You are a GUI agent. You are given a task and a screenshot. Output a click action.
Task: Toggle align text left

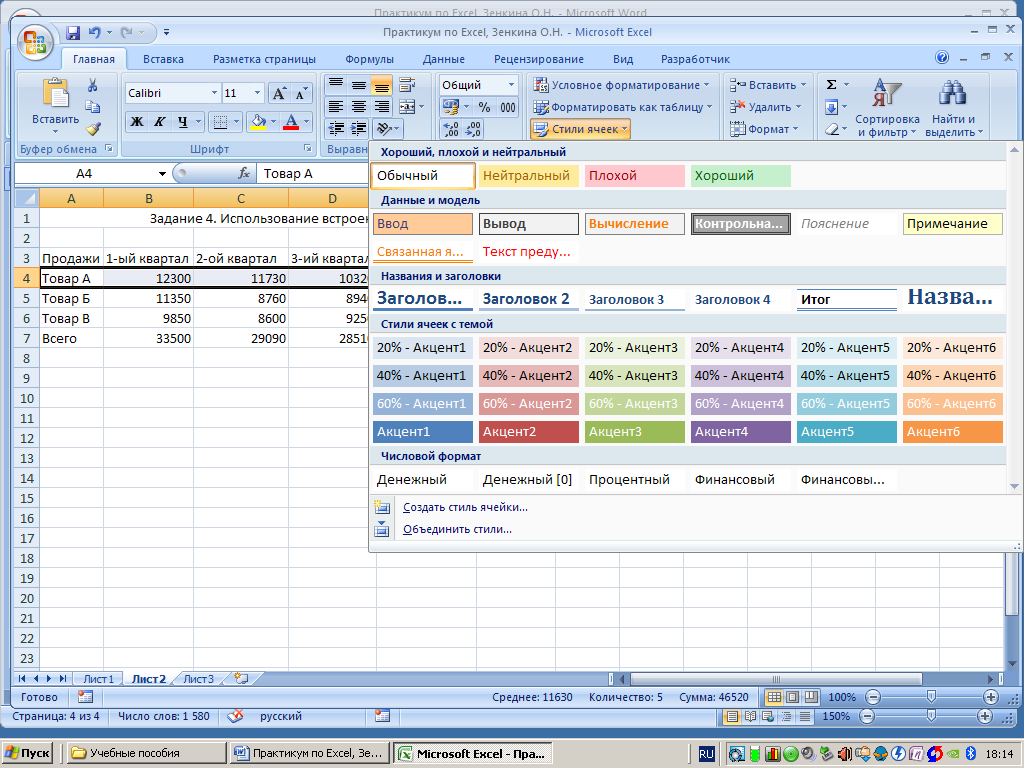tap(336, 107)
